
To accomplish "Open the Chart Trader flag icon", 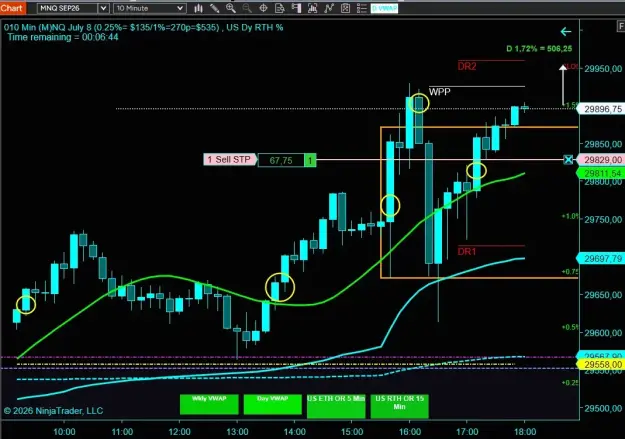I will (296, 8).
